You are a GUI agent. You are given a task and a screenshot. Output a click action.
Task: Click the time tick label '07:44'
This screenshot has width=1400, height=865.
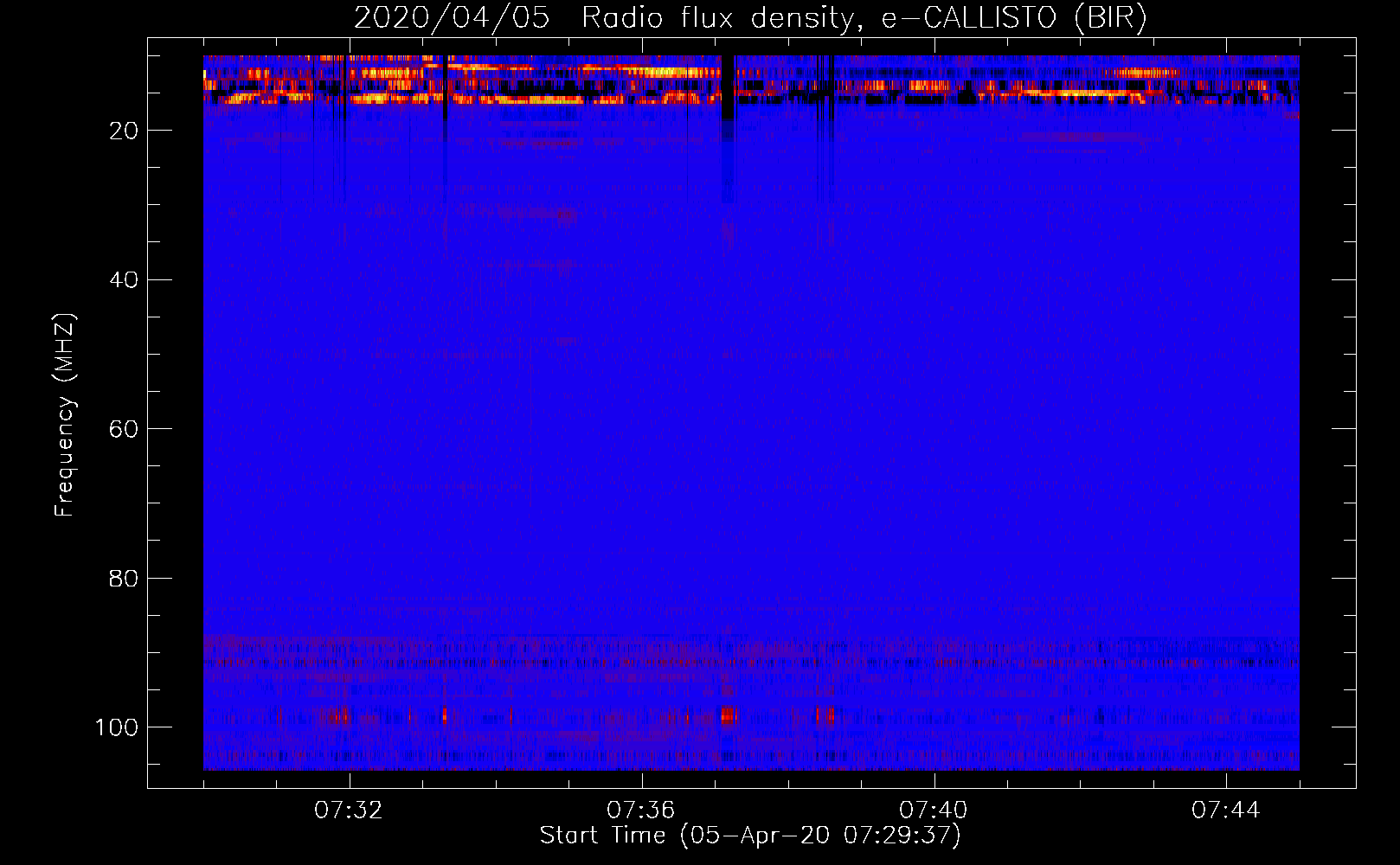click(1226, 811)
